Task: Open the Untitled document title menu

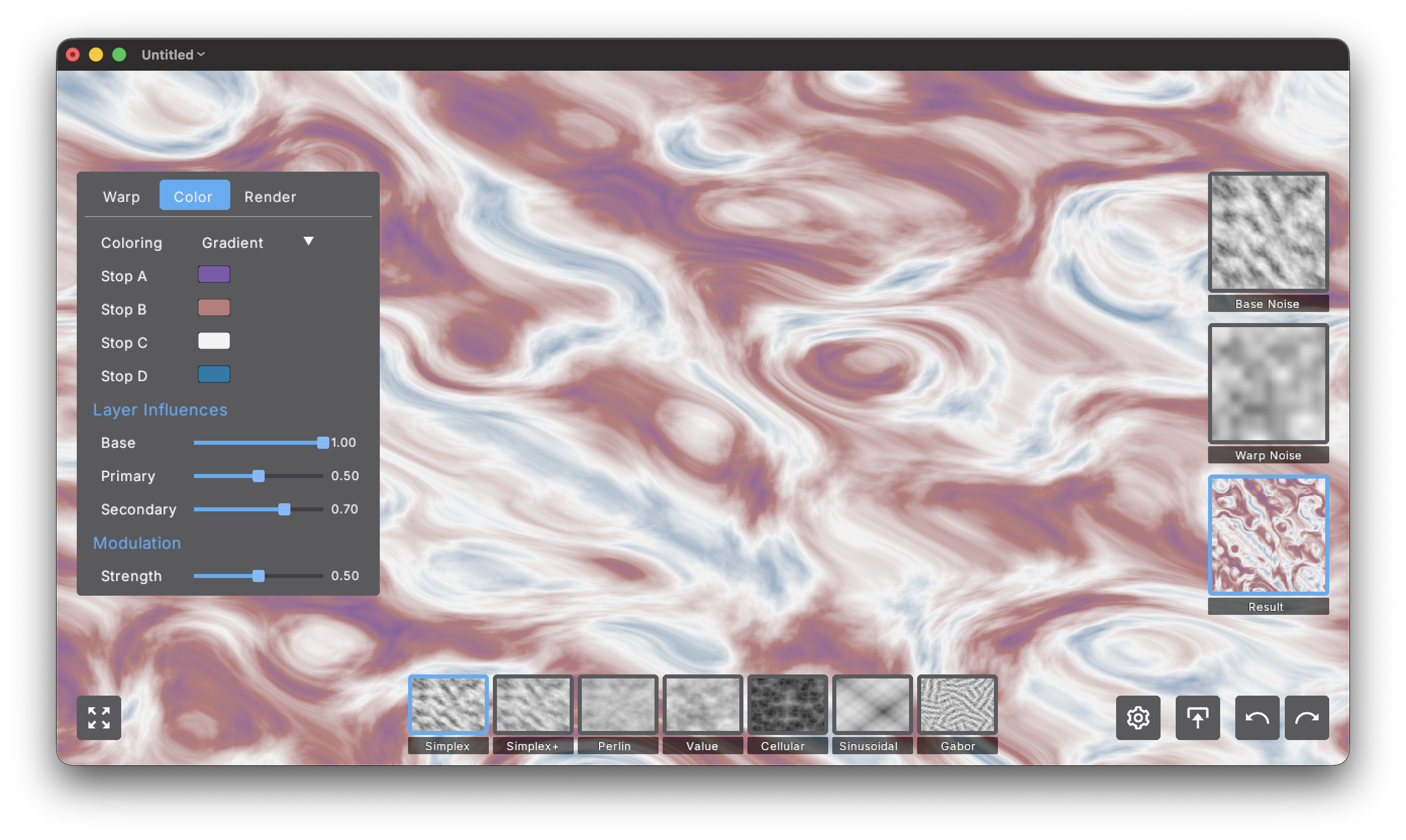Action: point(173,55)
